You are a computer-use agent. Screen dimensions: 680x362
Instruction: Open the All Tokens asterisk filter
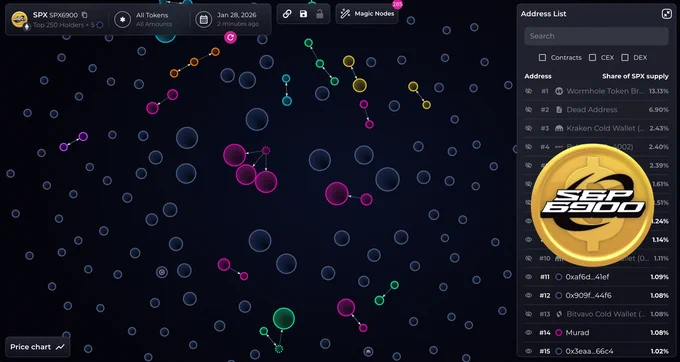point(122,20)
